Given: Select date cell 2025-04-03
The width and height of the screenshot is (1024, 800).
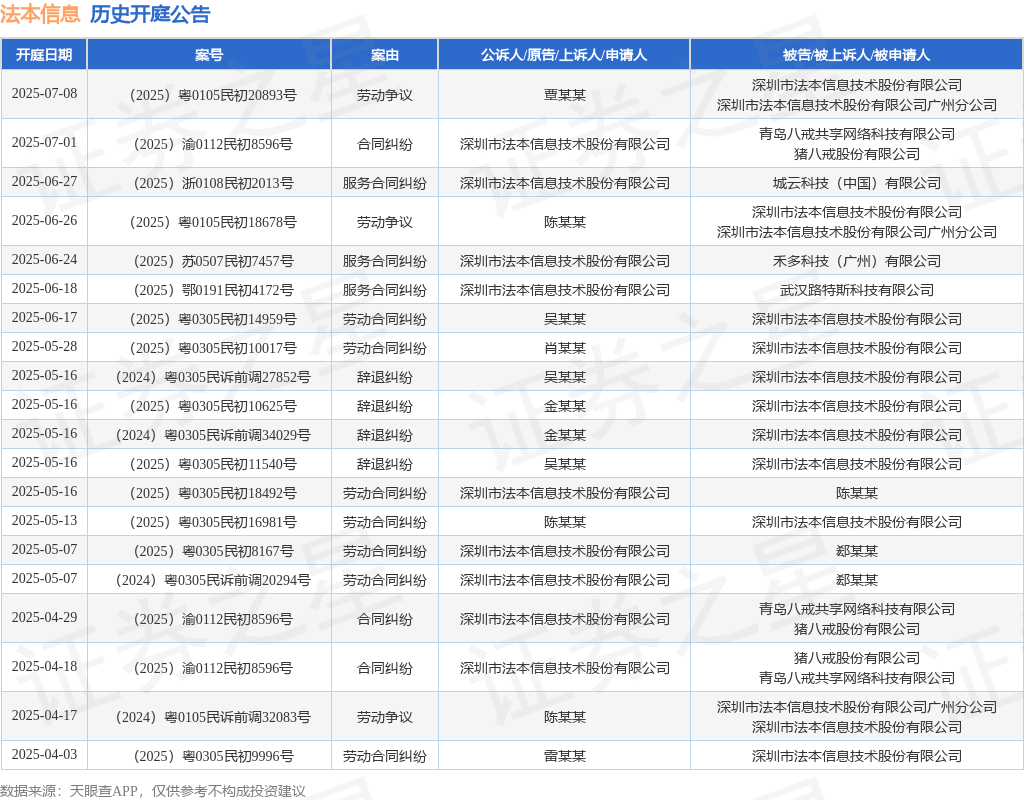Looking at the screenshot, I should [x=44, y=754].
